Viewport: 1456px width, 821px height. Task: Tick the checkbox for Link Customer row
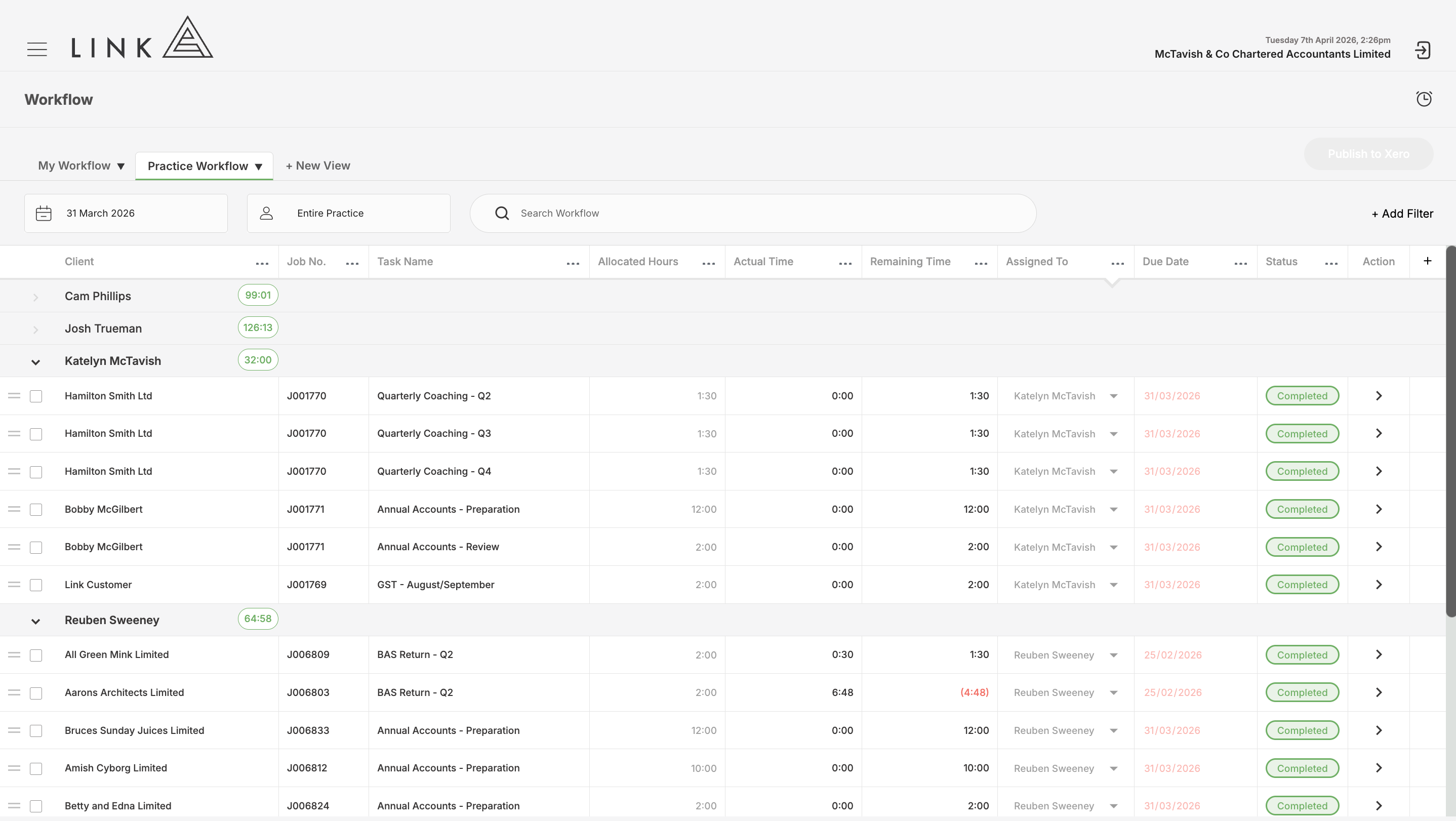coord(35,585)
